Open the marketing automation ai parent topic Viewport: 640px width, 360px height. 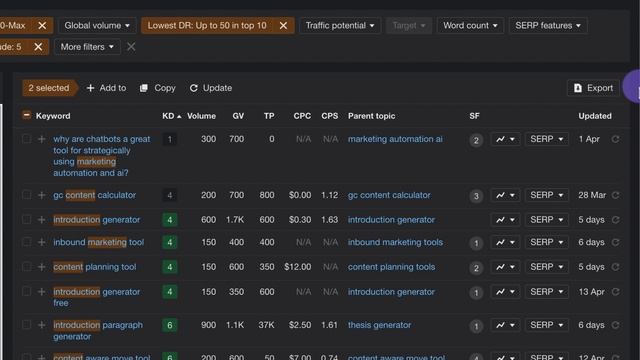(395, 139)
